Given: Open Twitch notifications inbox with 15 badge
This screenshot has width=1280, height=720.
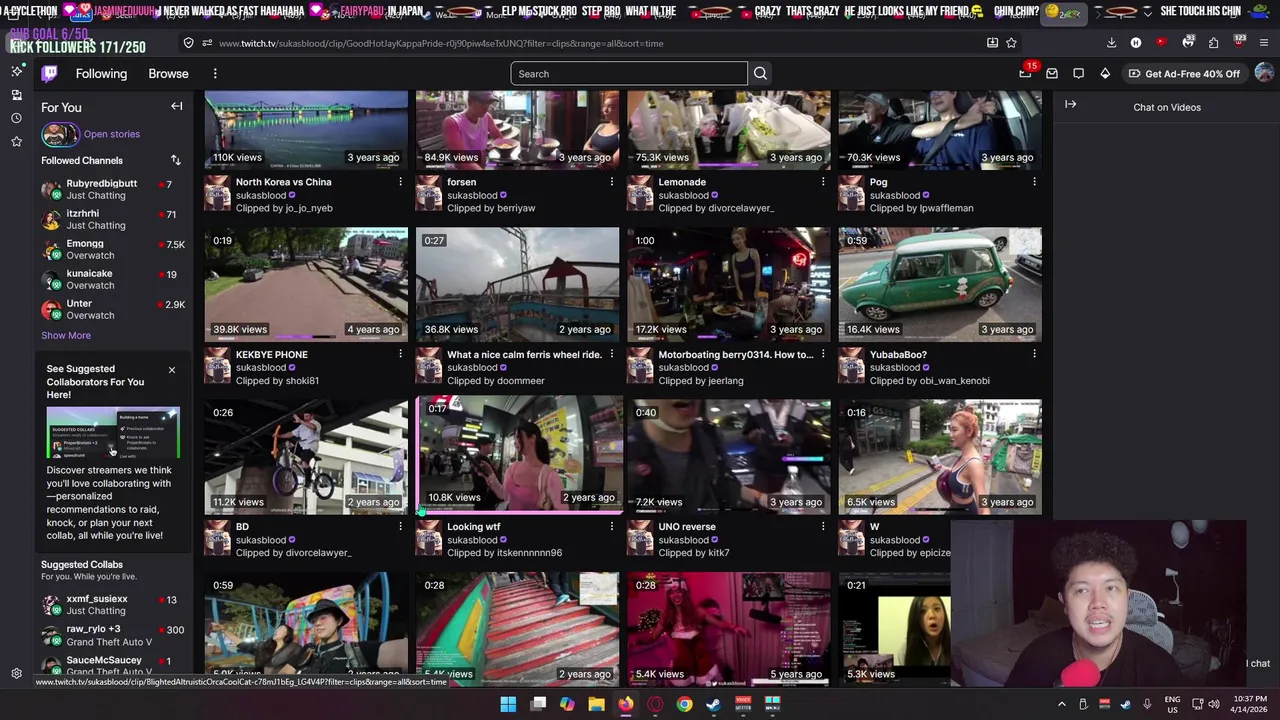Looking at the screenshot, I should tap(1025, 73).
